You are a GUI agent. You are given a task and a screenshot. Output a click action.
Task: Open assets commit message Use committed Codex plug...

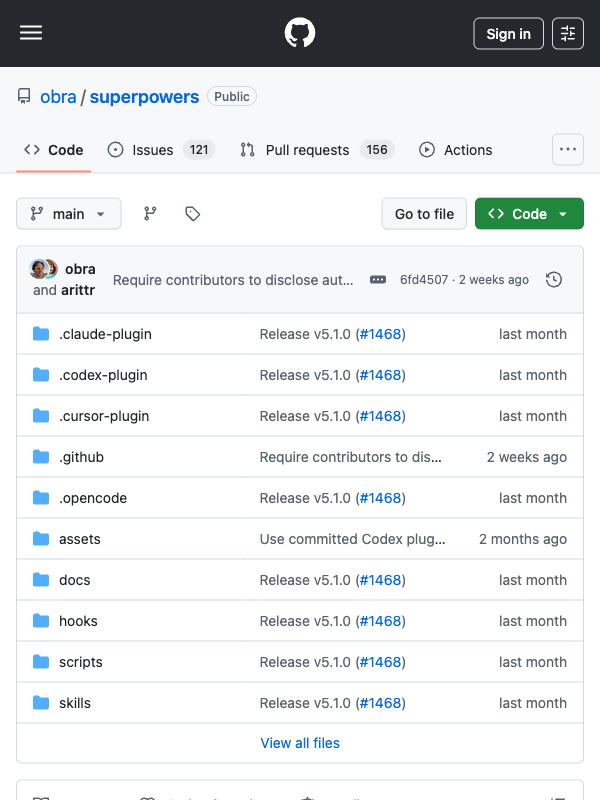(353, 539)
